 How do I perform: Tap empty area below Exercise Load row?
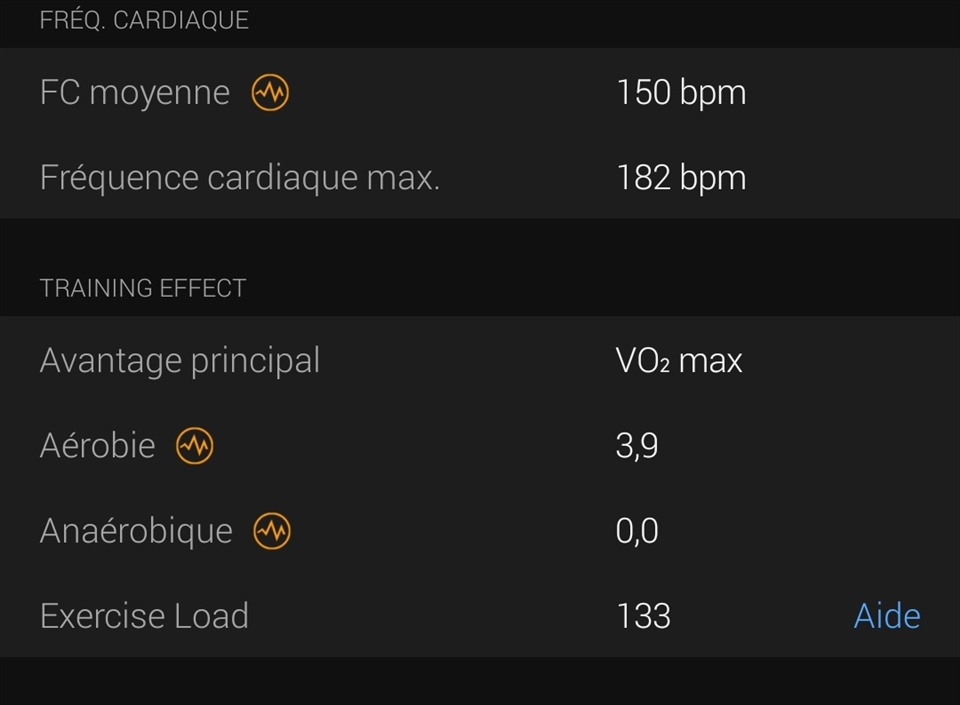point(480,681)
